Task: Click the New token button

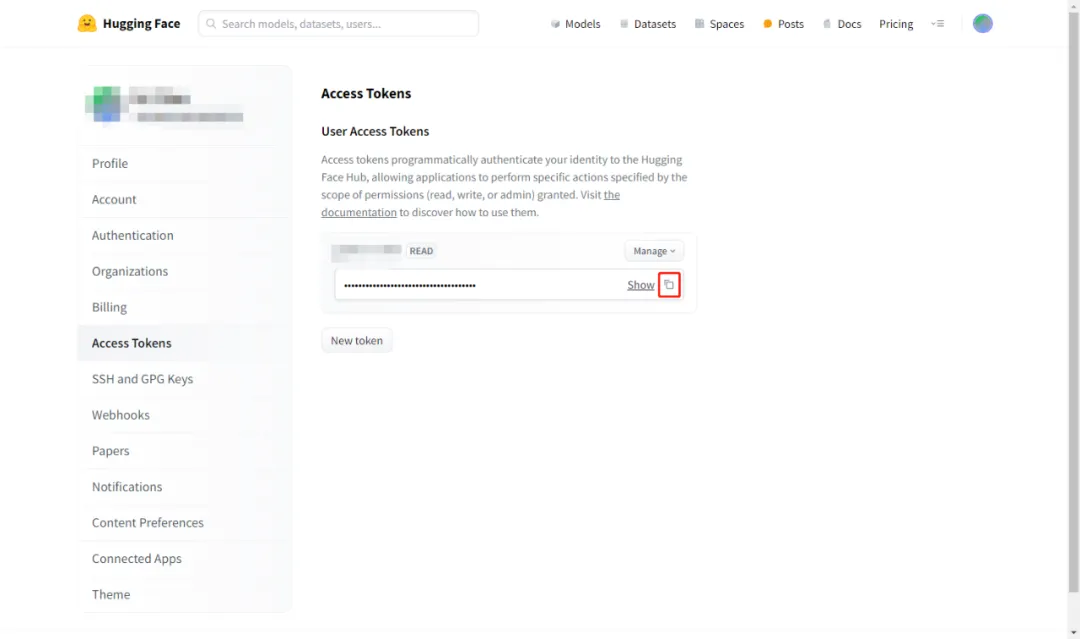Action: coord(356,340)
